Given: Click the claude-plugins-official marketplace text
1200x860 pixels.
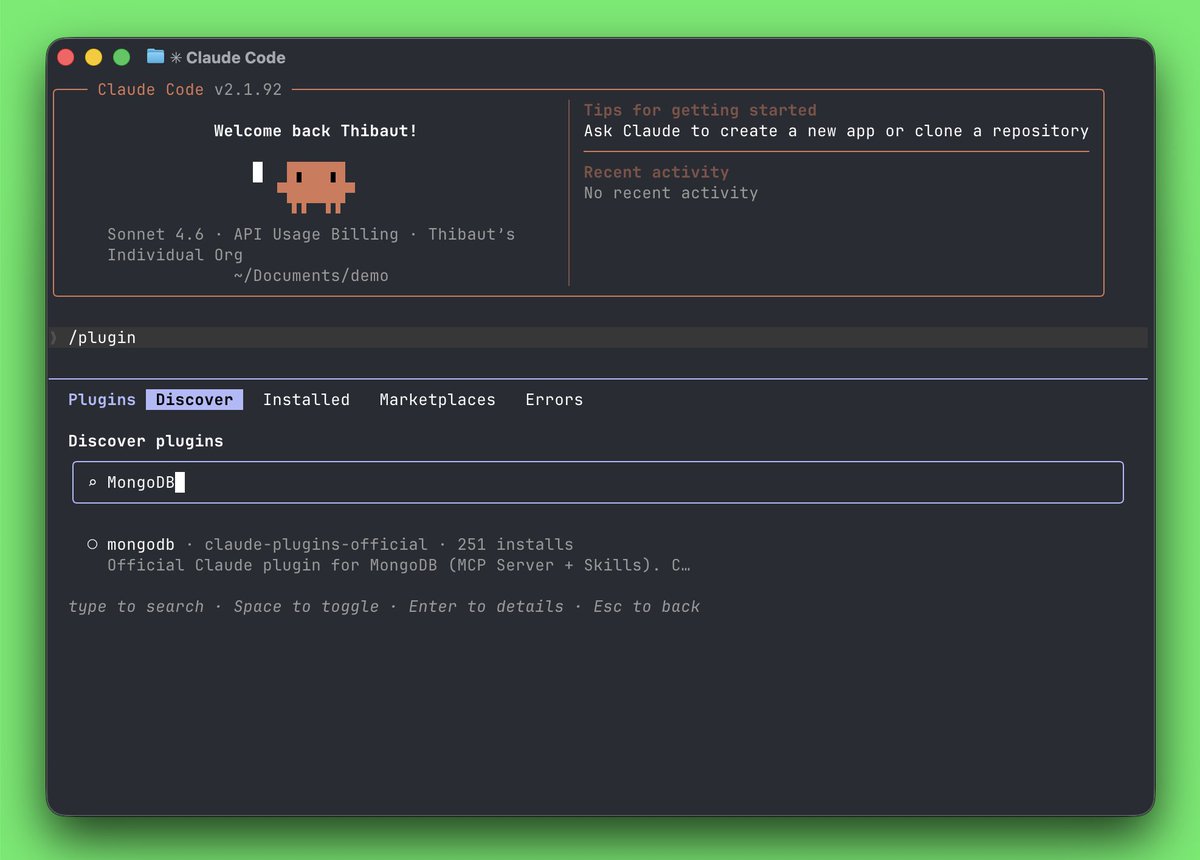Looking at the screenshot, I should tap(316, 545).
